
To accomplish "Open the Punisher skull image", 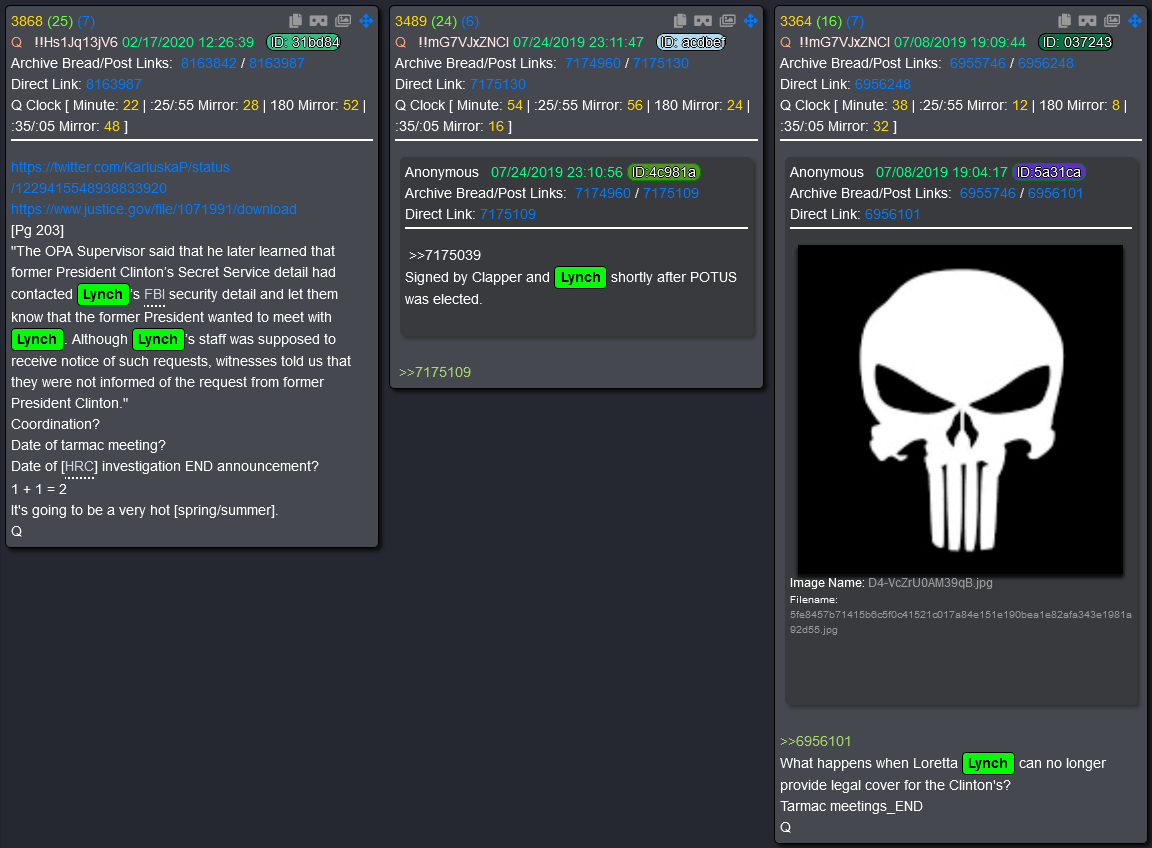I will [960, 409].
